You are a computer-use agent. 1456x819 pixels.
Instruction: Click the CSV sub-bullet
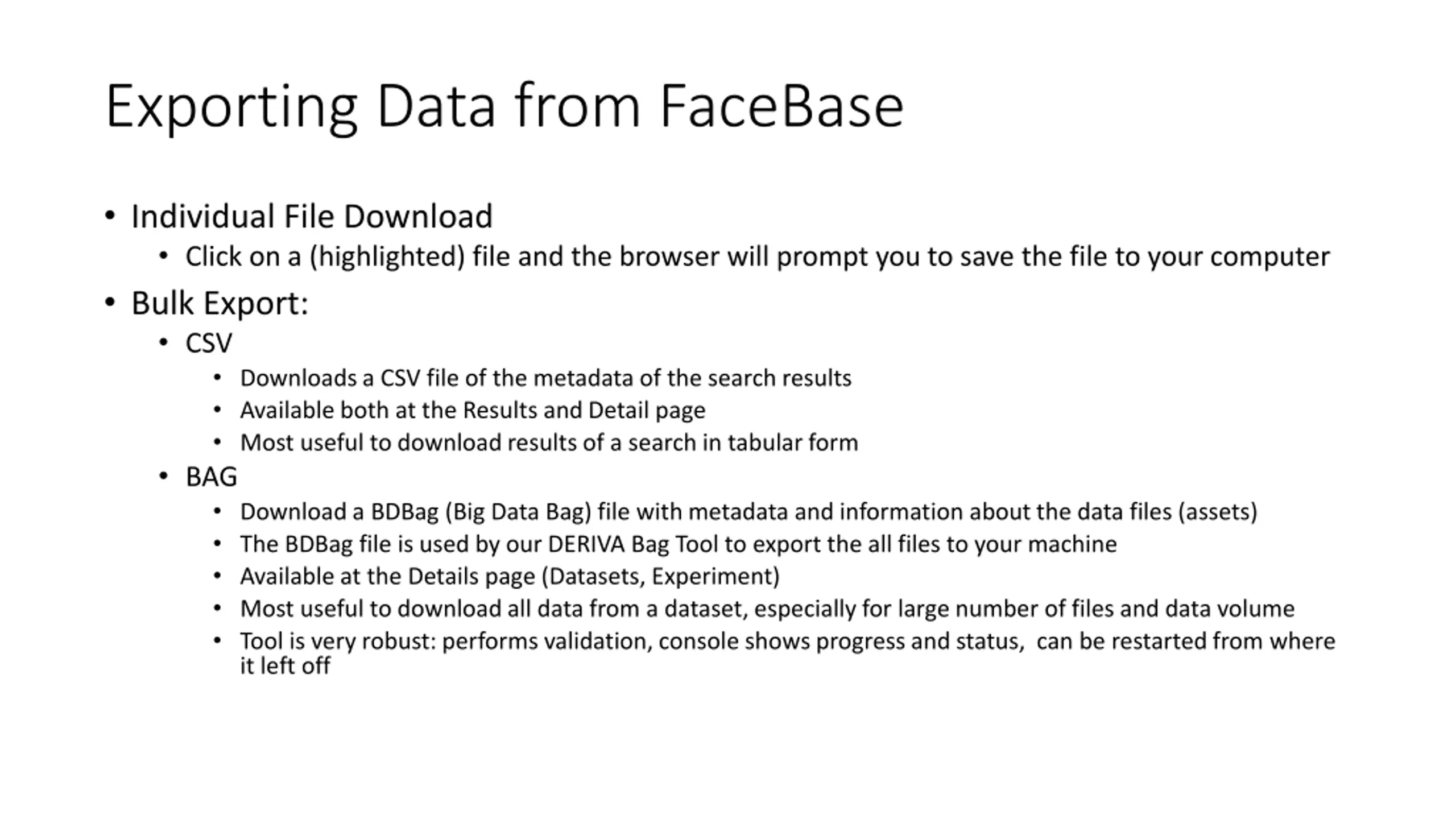(x=209, y=344)
